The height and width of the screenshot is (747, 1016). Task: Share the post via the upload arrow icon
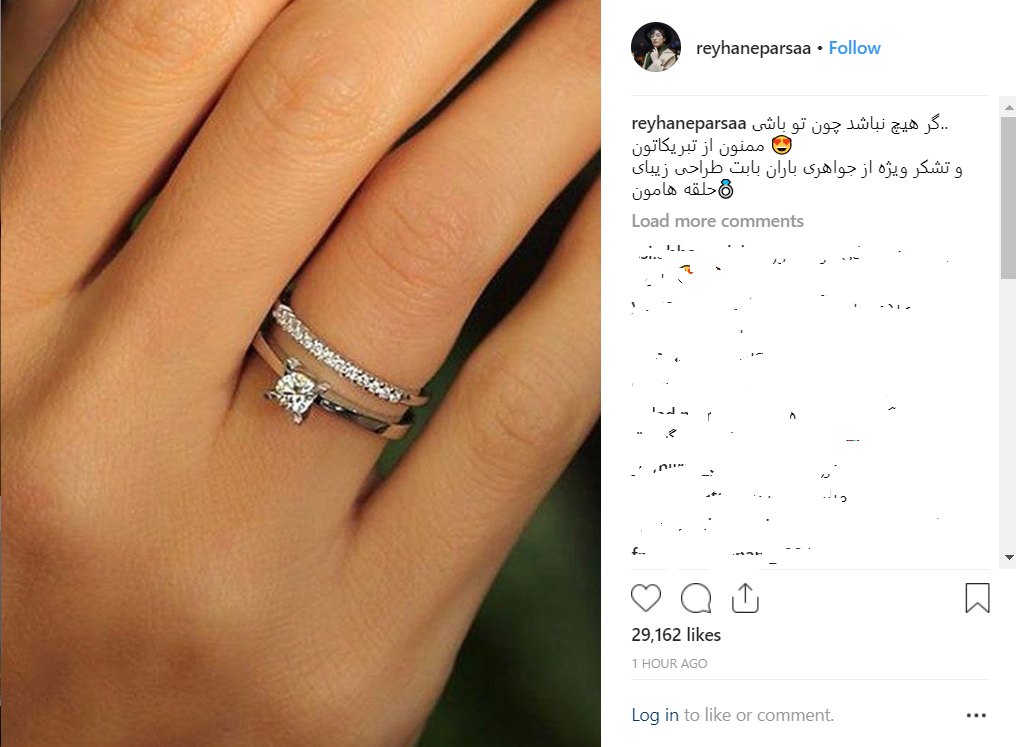pyautogui.click(x=745, y=597)
